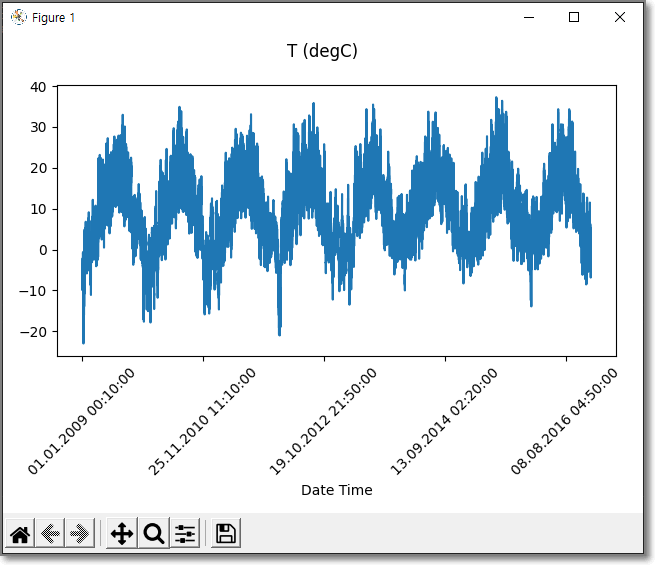This screenshot has height=565, width=655.
Task: Click the Figure 1 window title text
Action: pos(53,18)
